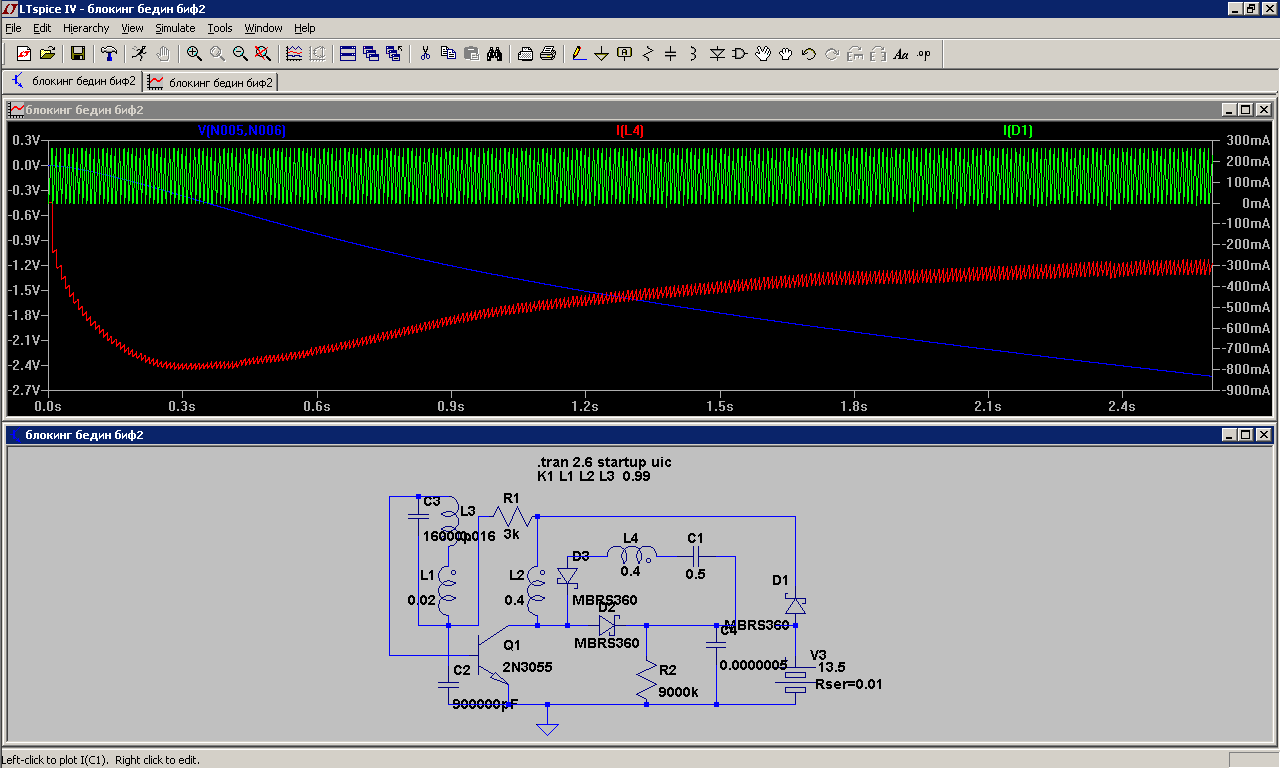Image resolution: width=1280 pixels, height=768 pixels.
Task: Click the SPICE directive .op icon
Action: 923,54
